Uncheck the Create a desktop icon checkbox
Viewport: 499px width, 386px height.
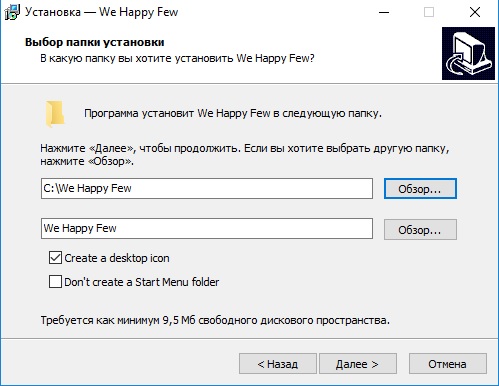pos(55,258)
